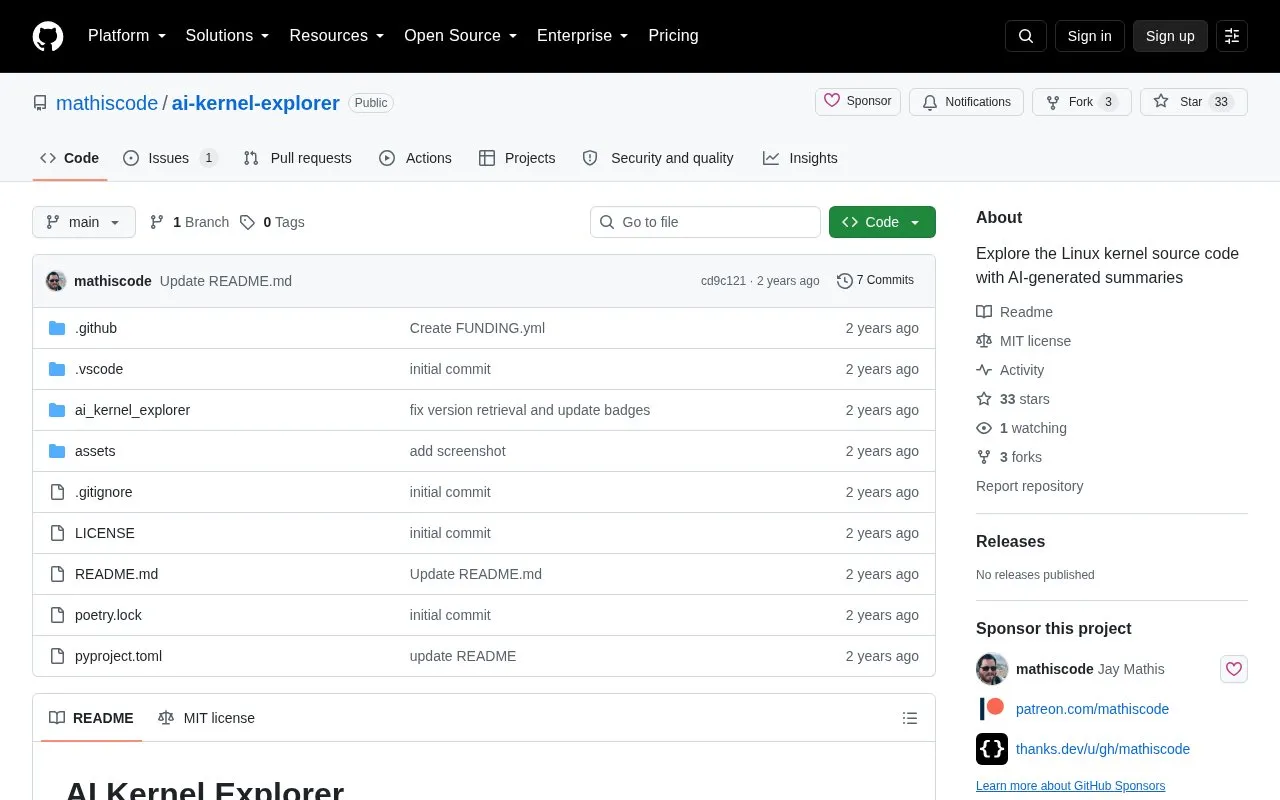
Task: Expand the main branch dropdown
Action: pyautogui.click(x=84, y=222)
